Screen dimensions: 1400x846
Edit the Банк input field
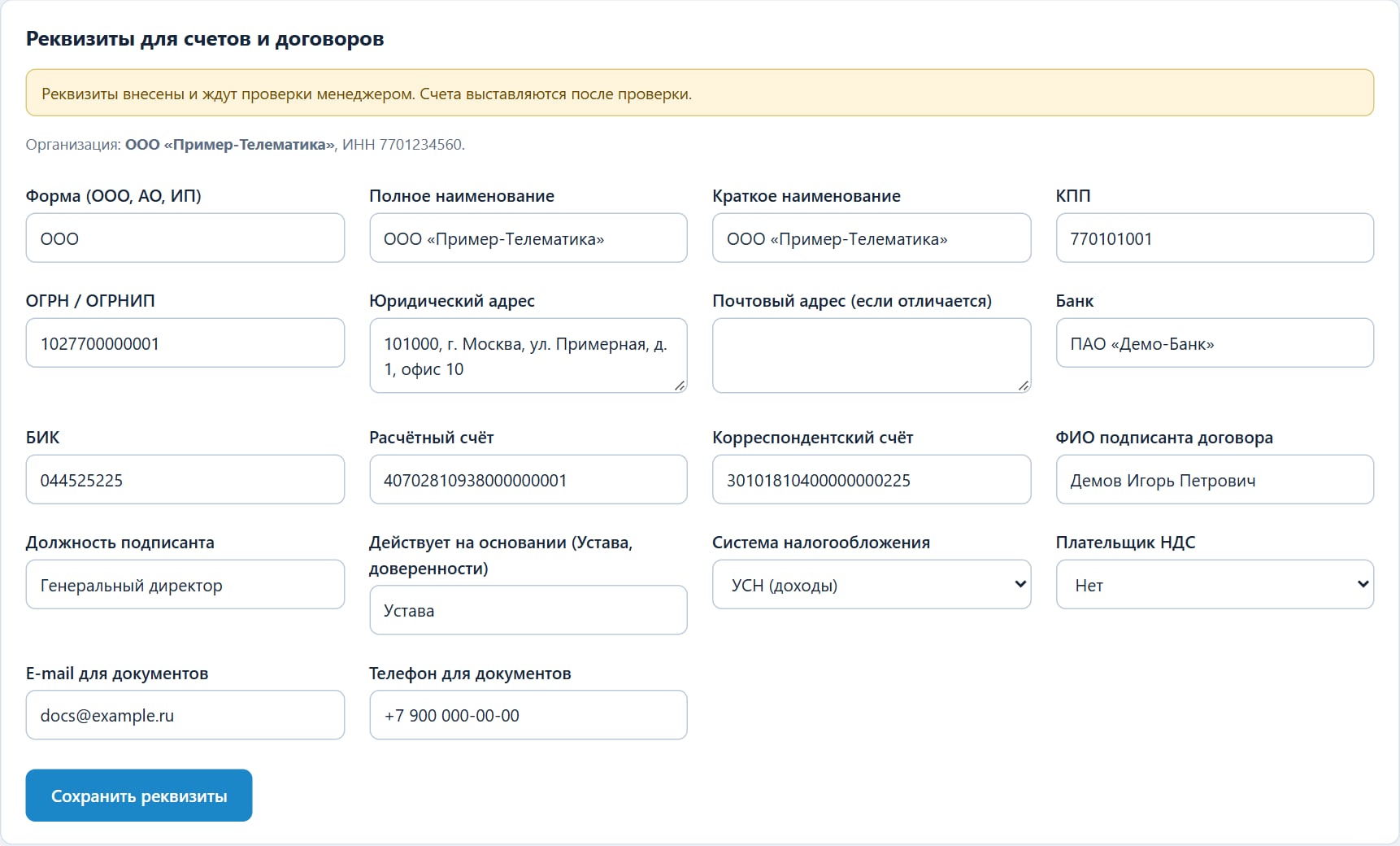point(1215,342)
